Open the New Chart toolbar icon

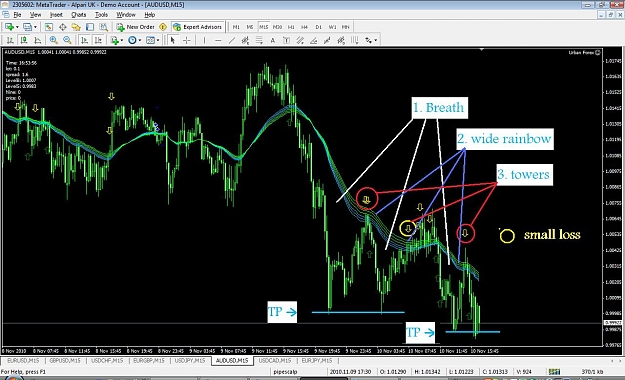tap(9, 27)
